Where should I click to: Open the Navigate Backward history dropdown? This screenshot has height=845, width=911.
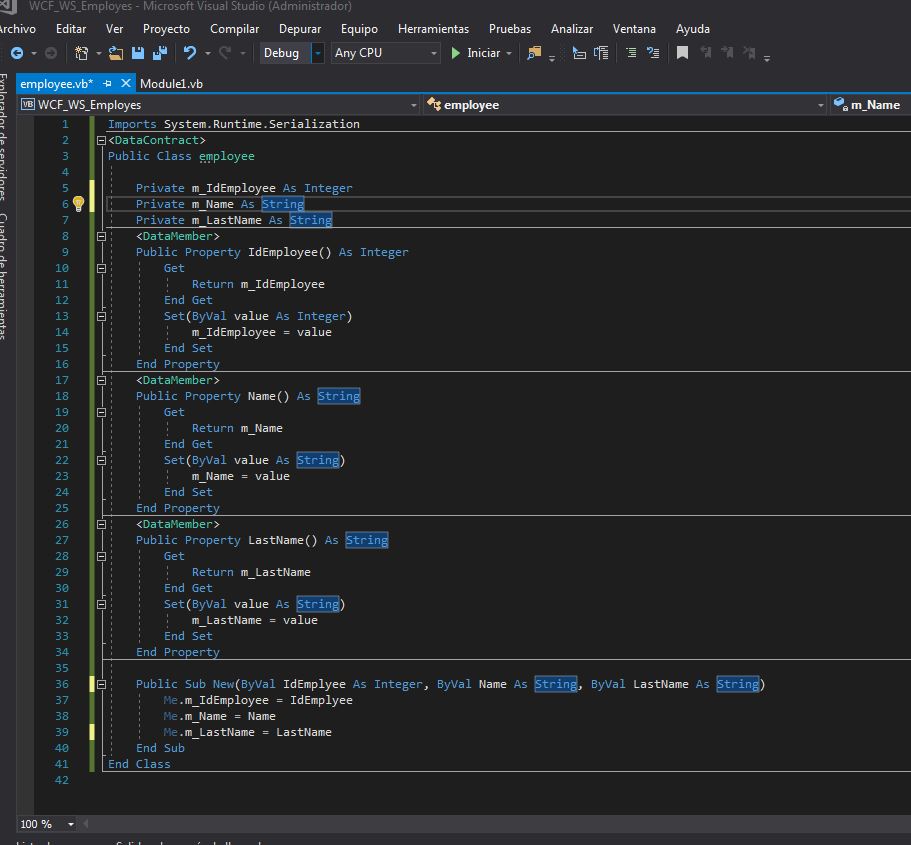click(x=34, y=53)
